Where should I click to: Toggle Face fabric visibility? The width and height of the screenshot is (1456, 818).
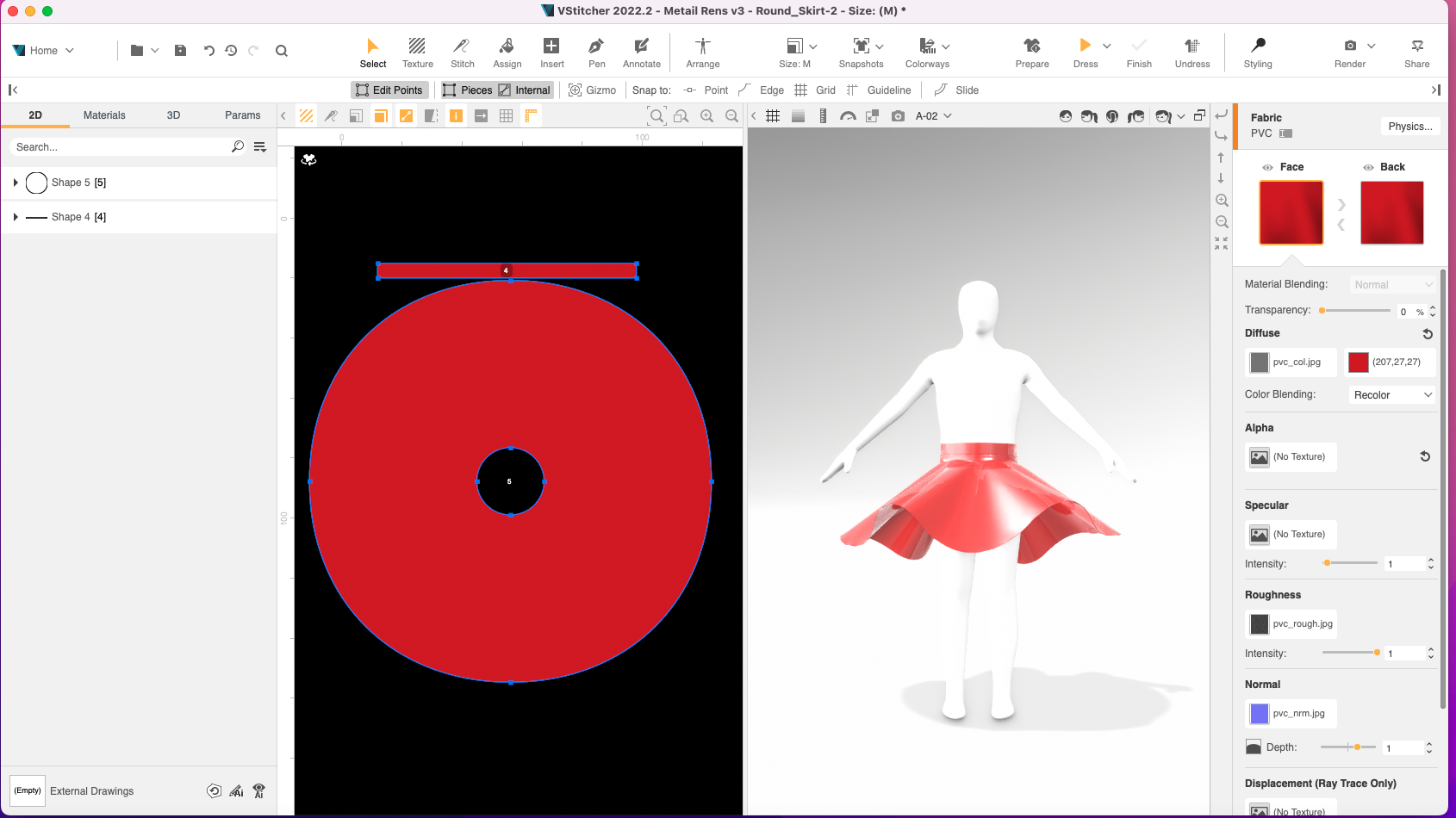pyautogui.click(x=1267, y=166)
